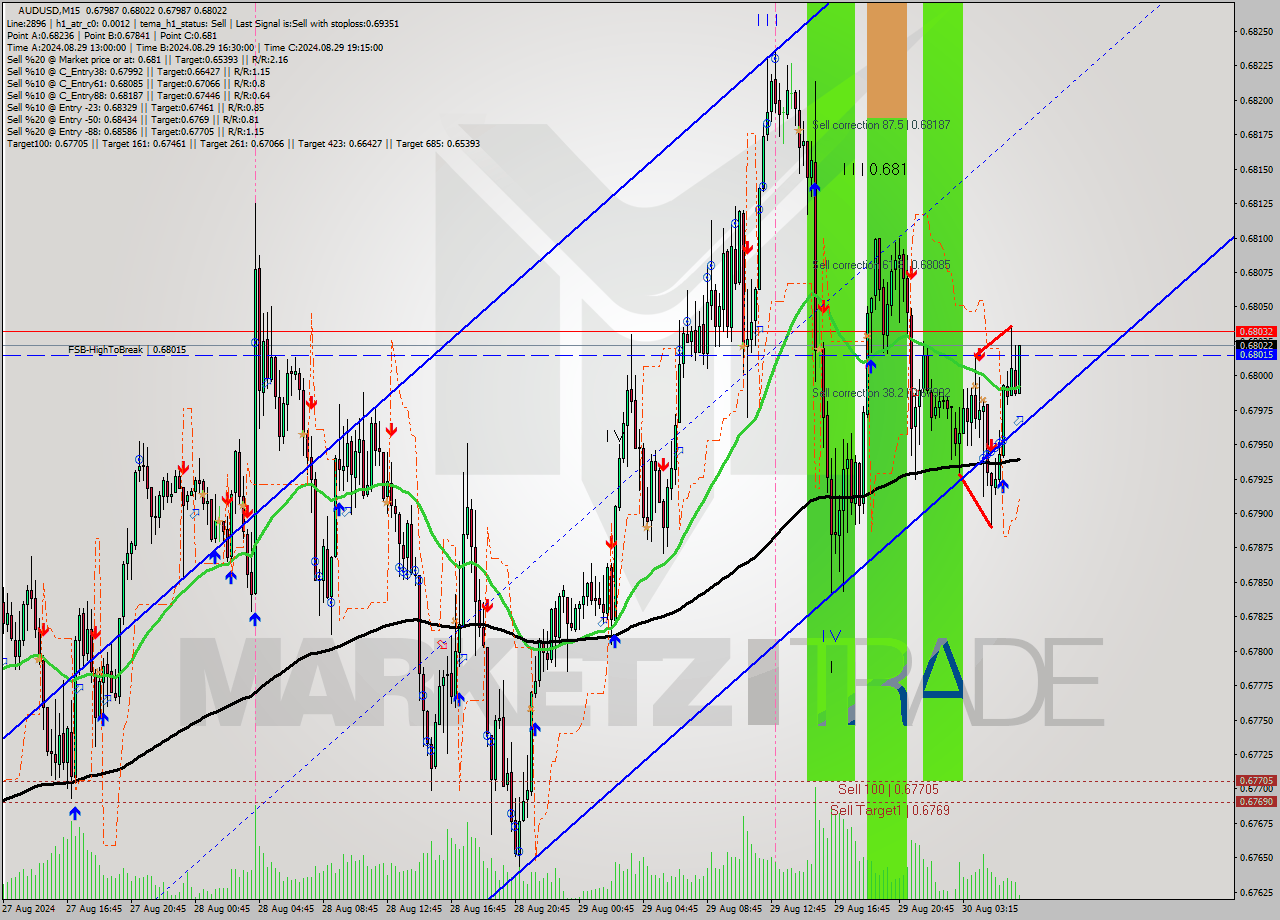This screenshot has height=920, width=1280.
Task: Click the red 0.67705 price tag
Action: tap(1256, 780)
